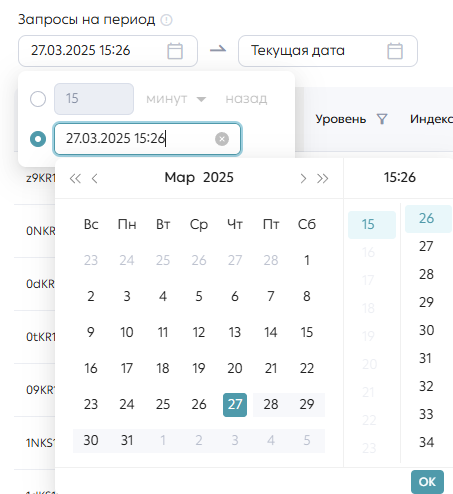This screenshot has height=494, width=453.
Task: Select minute 26 in the minute column
Action: click(428, 219)
